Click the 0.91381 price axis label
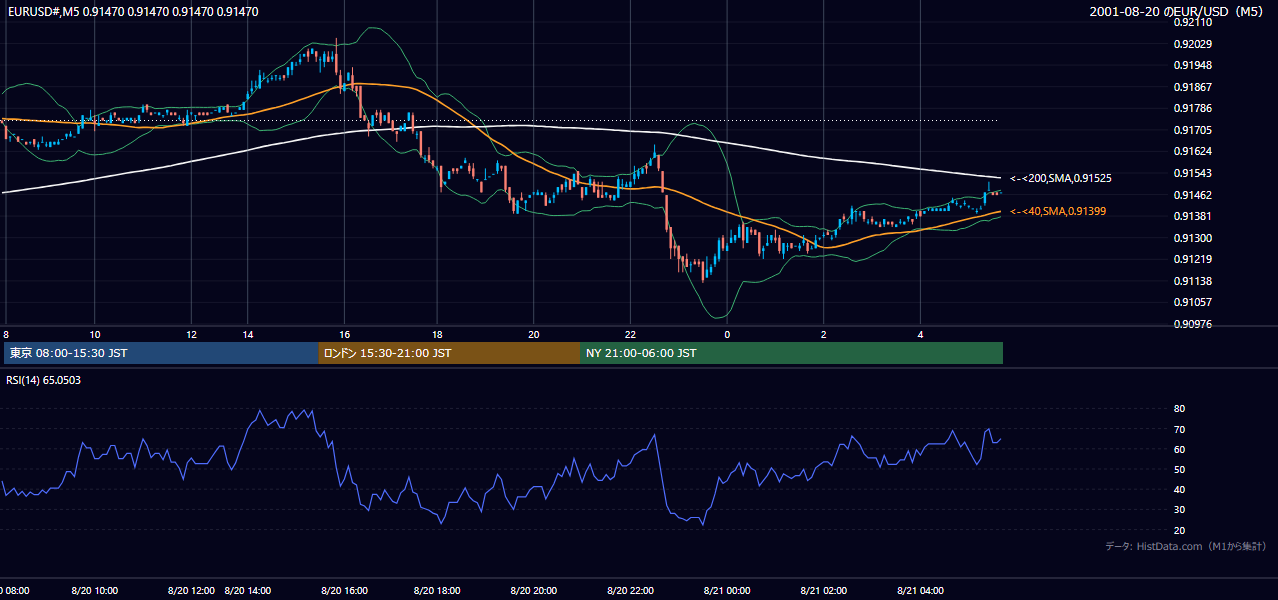The width and height of the screenshot is (1278, 600). [x=1194, y=216]
